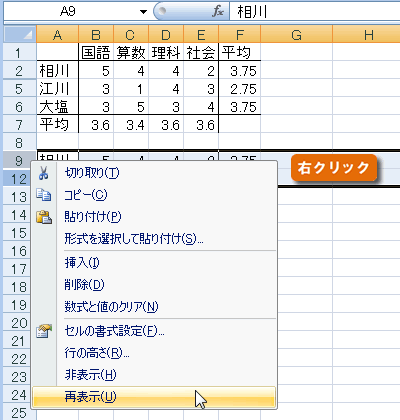Click the 平均 header cell in column F
This screenshot has height=420, width=400.
[x=240, y=52]
